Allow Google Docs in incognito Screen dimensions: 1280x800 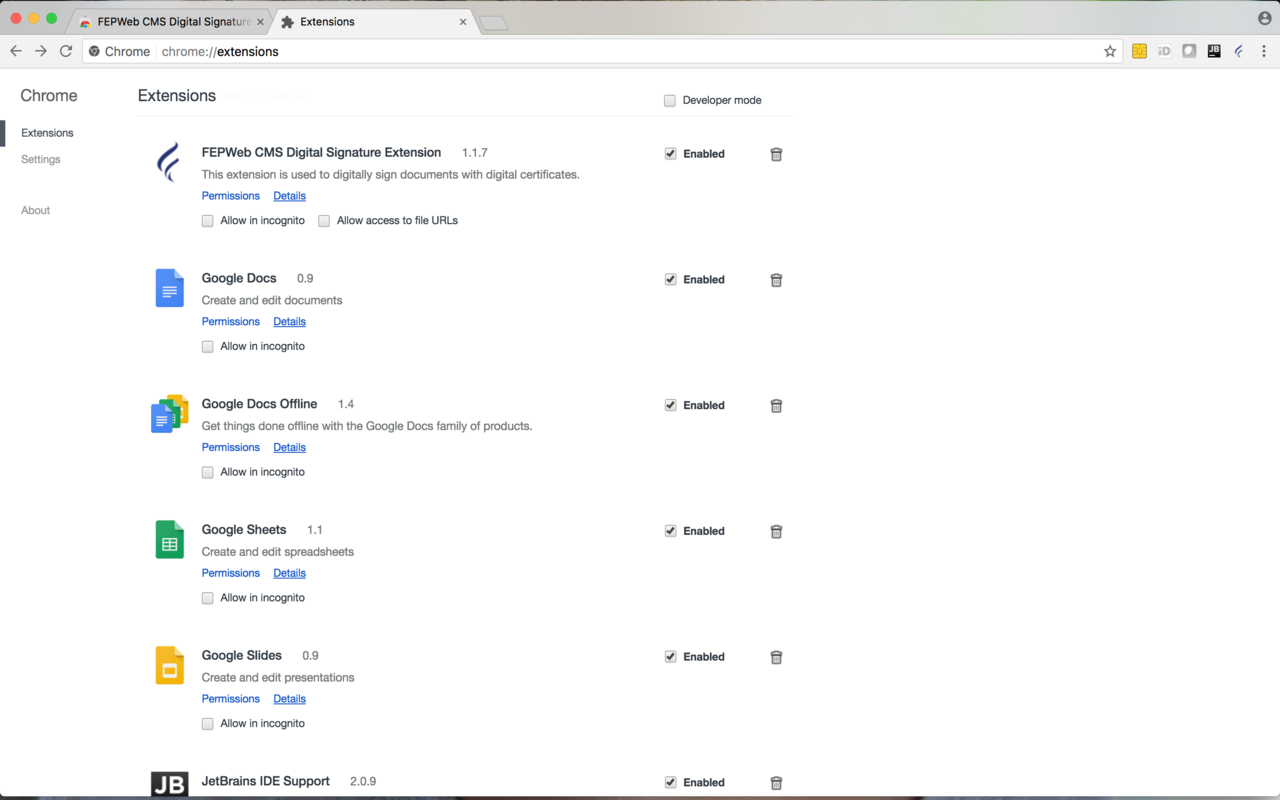208,347
